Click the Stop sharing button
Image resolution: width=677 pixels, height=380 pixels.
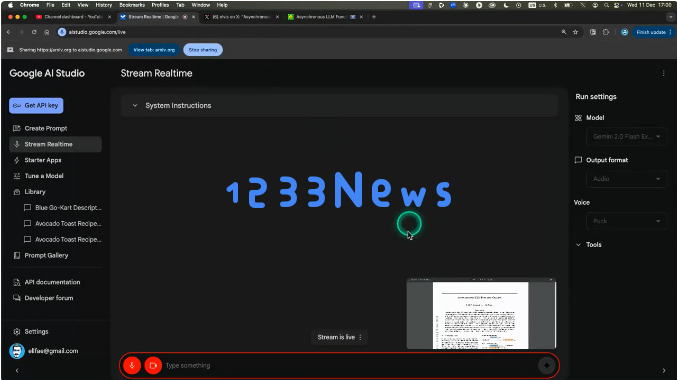point(203,50)
